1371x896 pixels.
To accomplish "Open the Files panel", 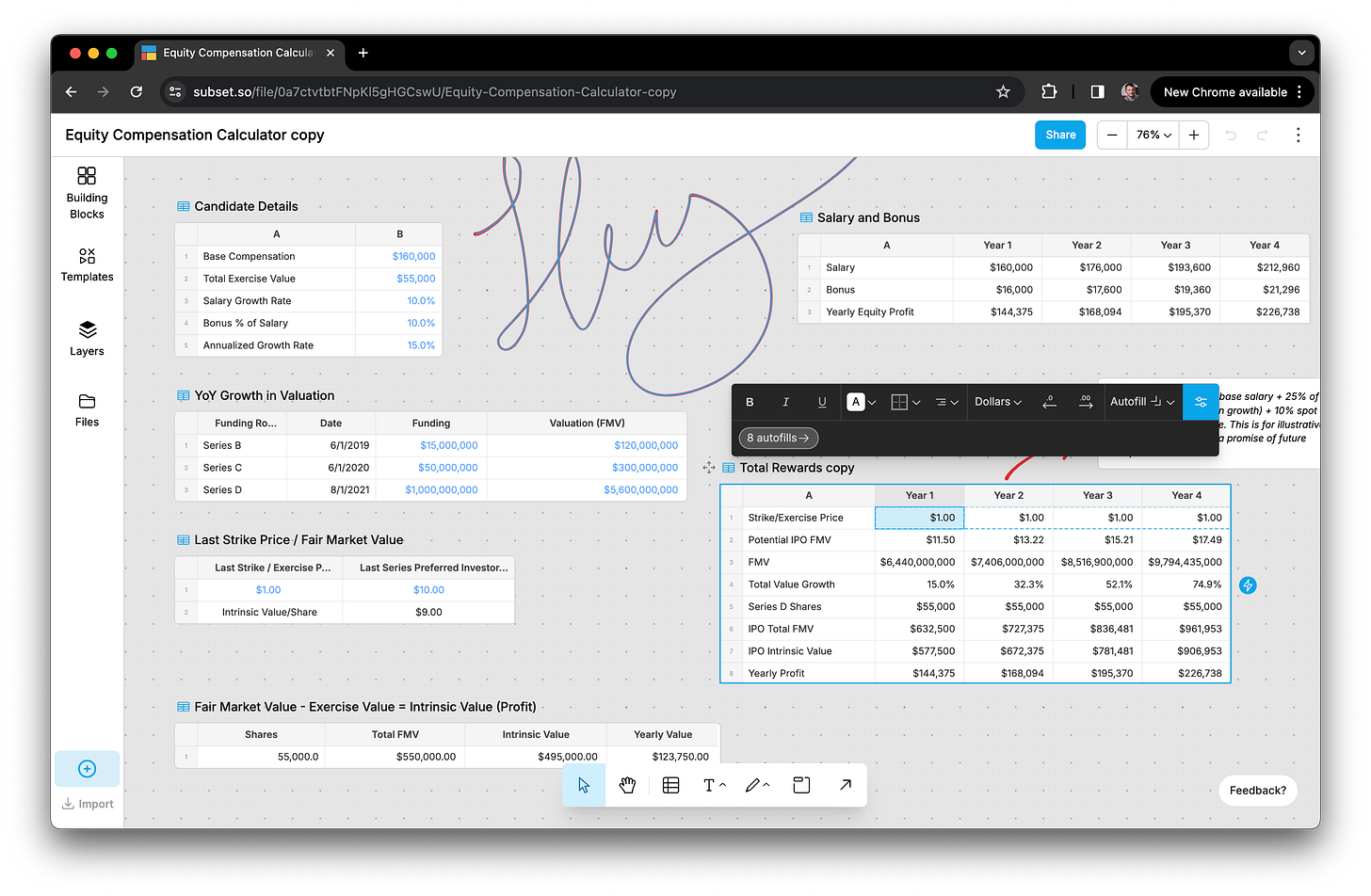I will [87, 410].
